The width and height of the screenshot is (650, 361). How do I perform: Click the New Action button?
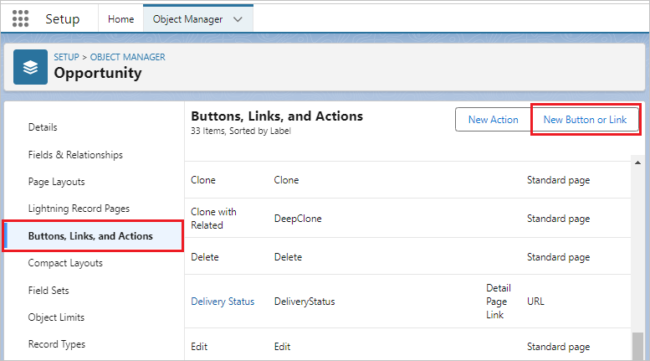point(493,120)
